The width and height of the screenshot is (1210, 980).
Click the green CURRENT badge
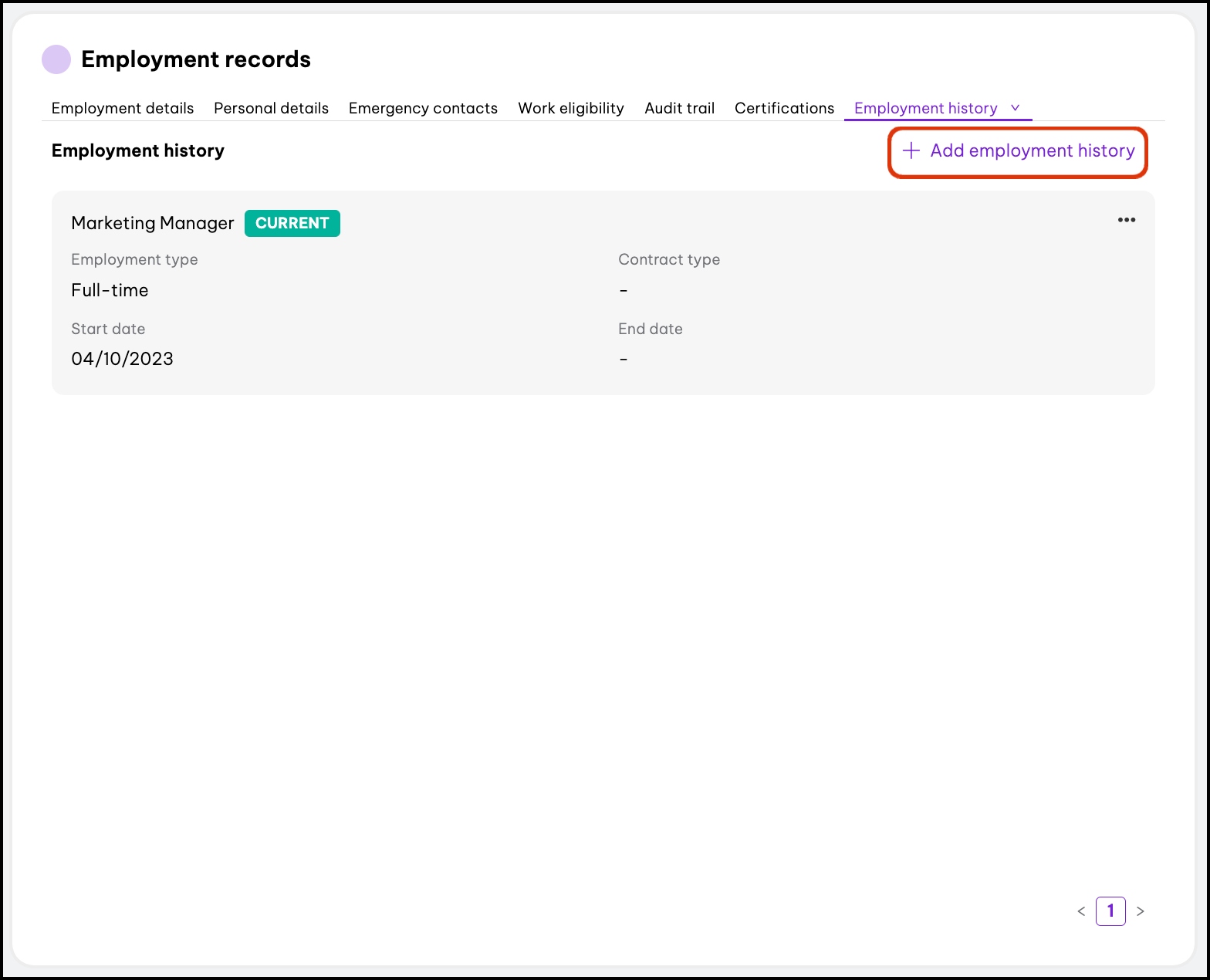[292, 223]
